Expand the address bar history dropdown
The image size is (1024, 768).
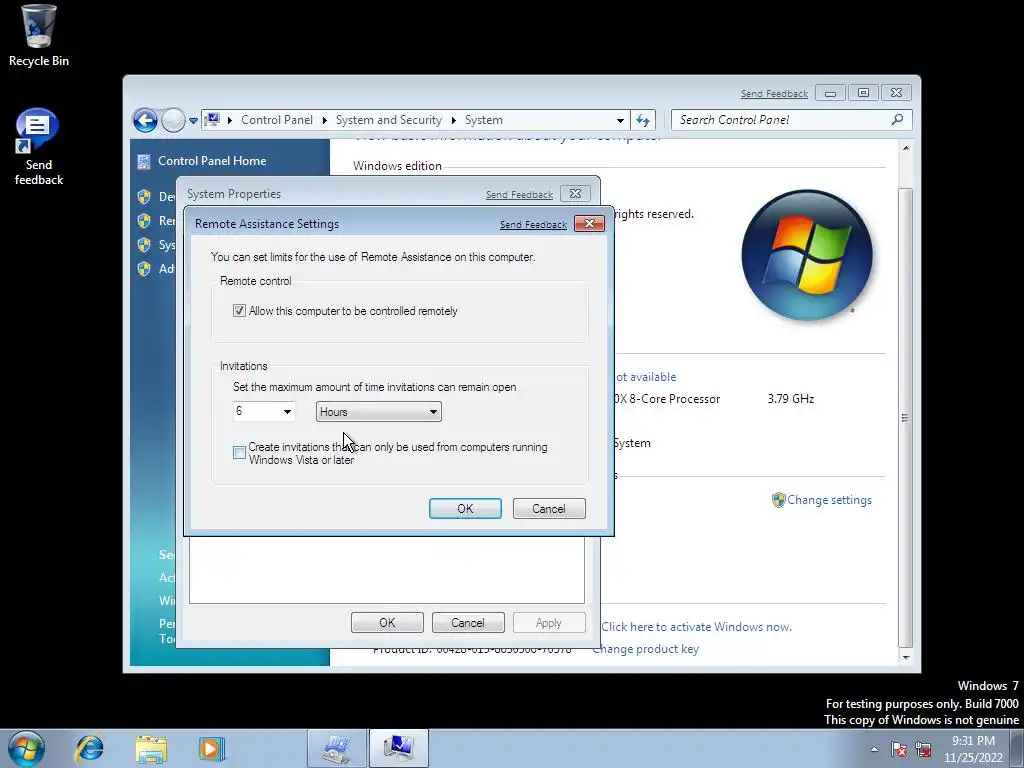(x=620, y=120)
